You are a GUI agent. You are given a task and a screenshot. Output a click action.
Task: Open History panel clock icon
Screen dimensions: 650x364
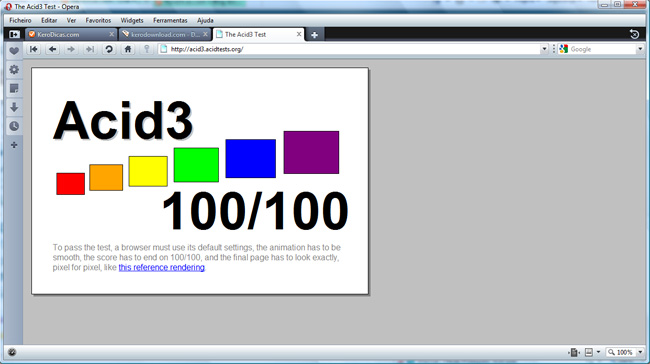coord(14,126)
